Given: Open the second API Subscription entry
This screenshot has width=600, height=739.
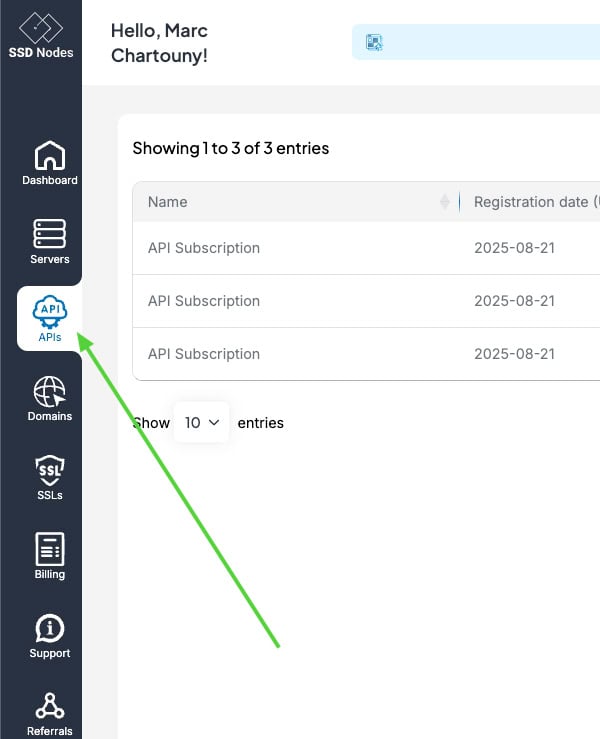Looking at the screenshot, I should coord(204,301).
